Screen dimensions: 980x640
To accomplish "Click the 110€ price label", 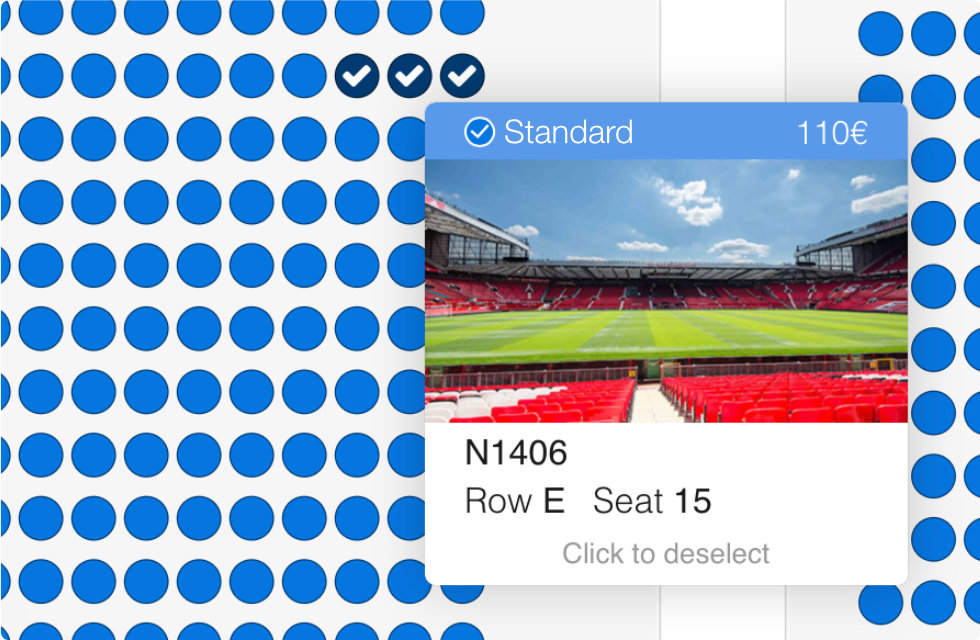I will (x=831, y=132).
